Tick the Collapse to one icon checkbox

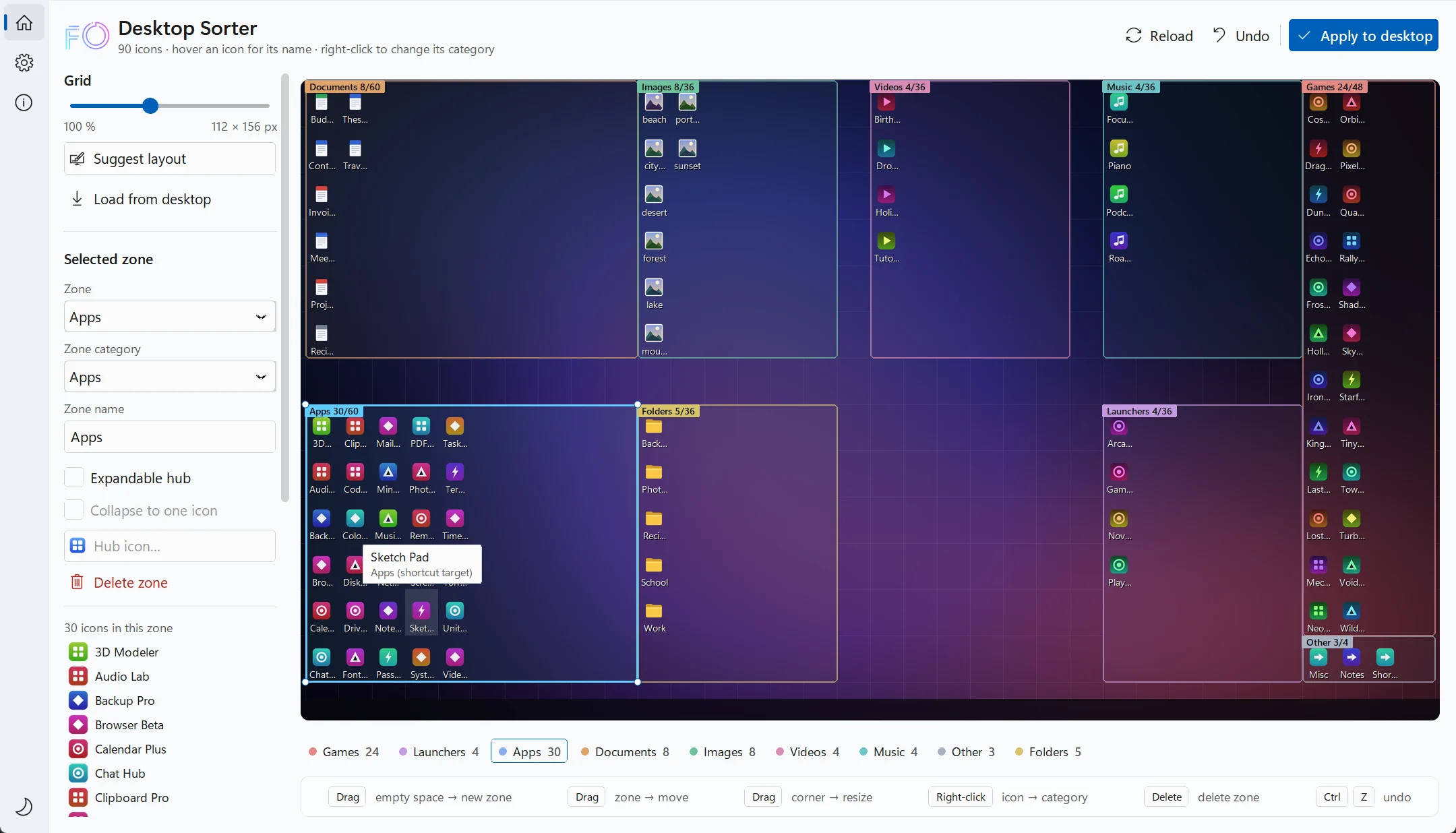pyautogui.click(x=74, y=510)
